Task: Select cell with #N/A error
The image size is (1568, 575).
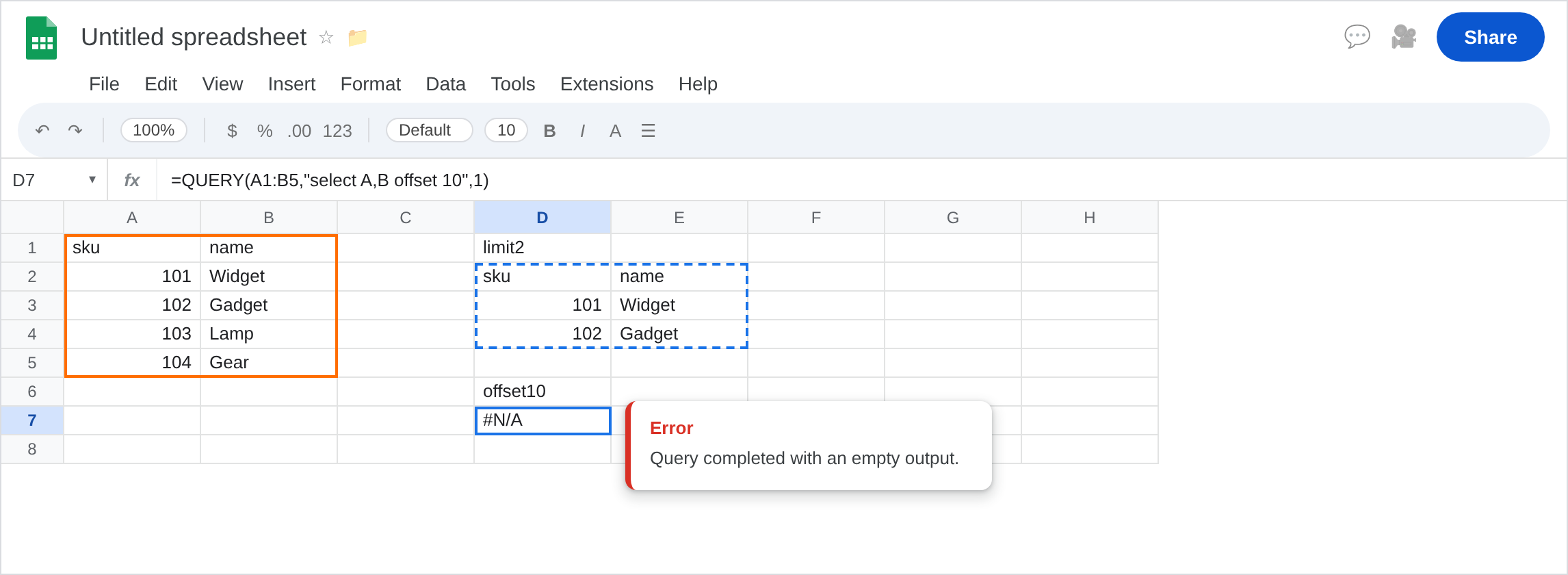Action: [543, 420]
